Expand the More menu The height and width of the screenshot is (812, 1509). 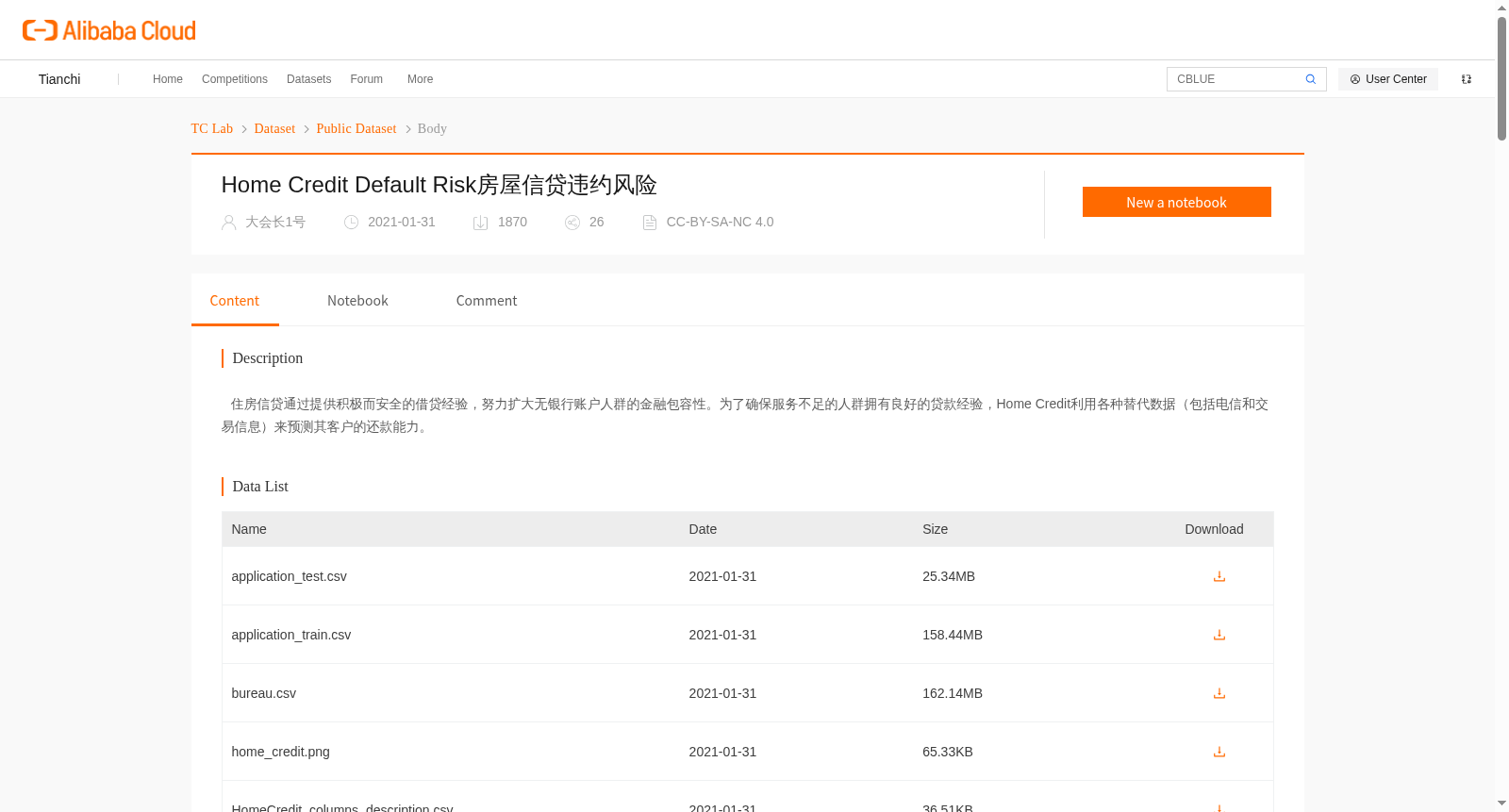click(421, 79)
